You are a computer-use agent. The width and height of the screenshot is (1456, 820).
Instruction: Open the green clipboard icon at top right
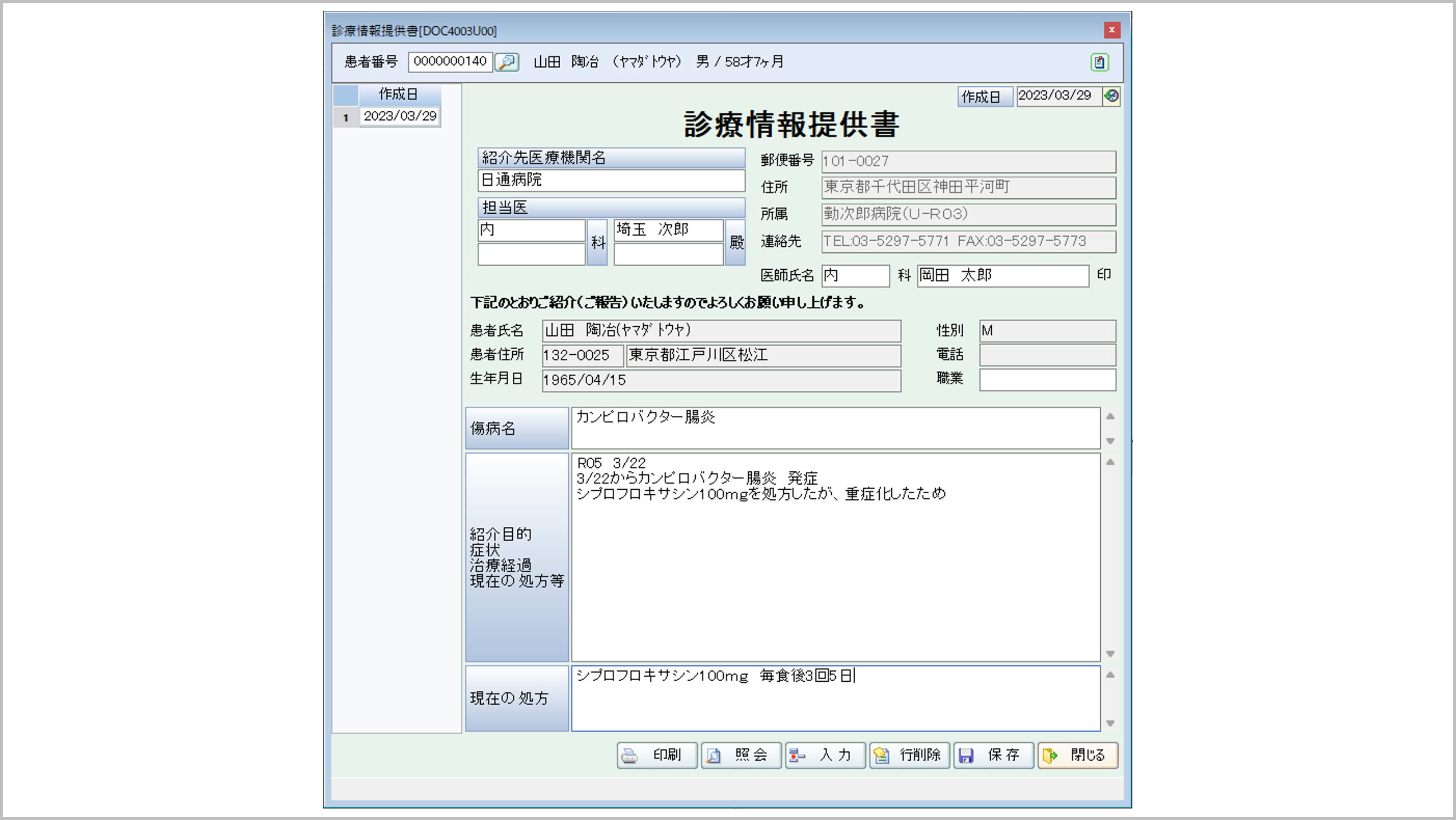pos(1099,62)
